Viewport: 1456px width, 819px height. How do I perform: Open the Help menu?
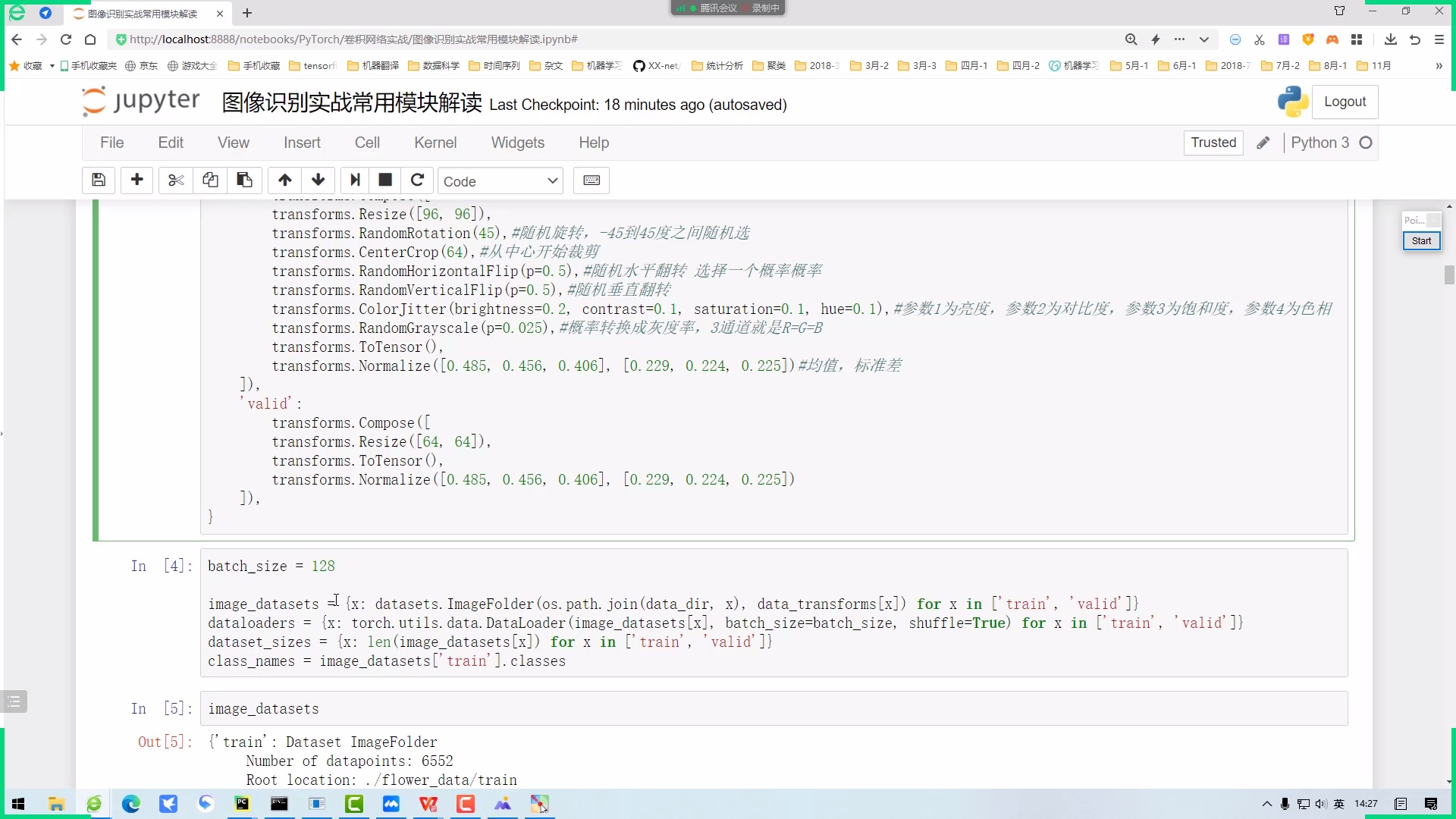coord(594,143)
